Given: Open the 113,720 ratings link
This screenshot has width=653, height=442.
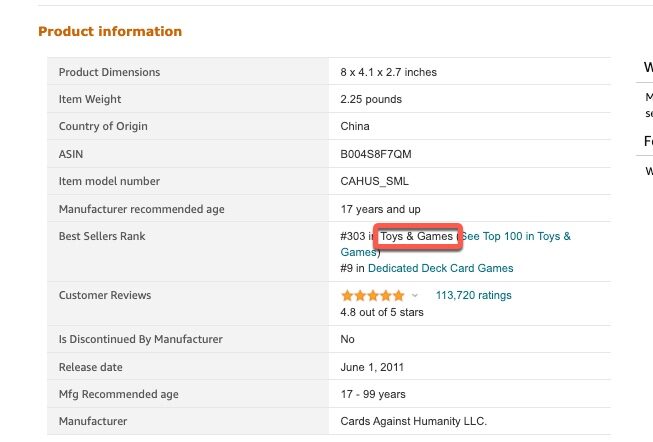Looking at the screenshot, I should click(473, 296).
